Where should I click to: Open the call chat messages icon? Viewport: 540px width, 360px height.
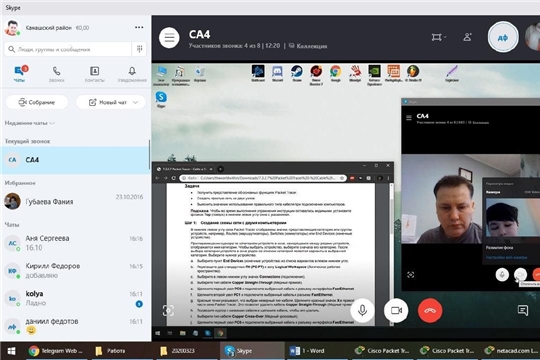click(523, 310)
